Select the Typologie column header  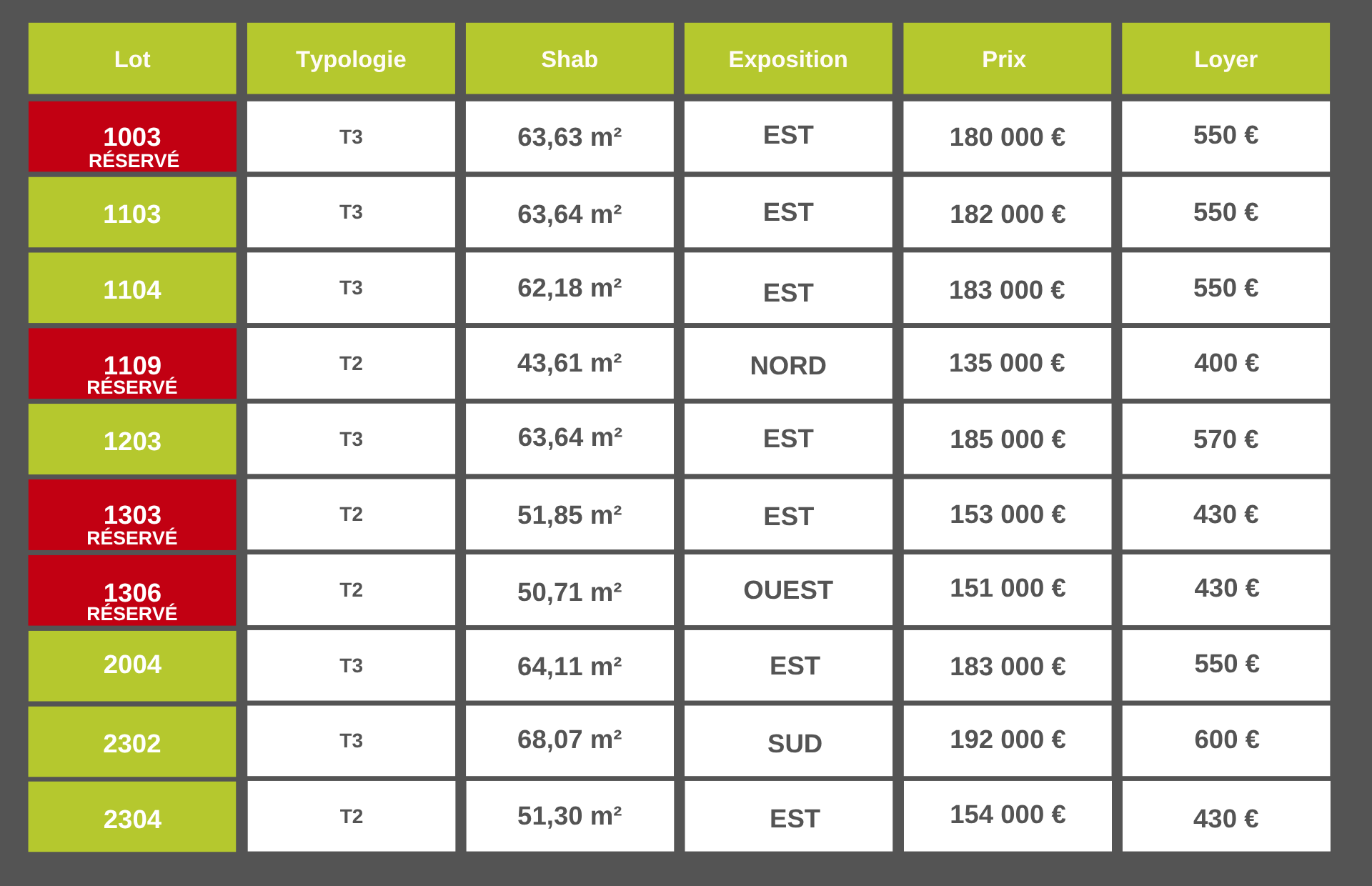(351, 59)
